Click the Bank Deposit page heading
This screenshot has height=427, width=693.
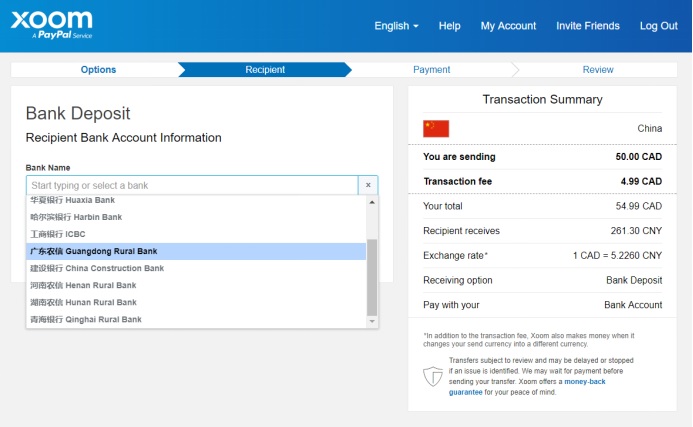(x=78, y=114)
